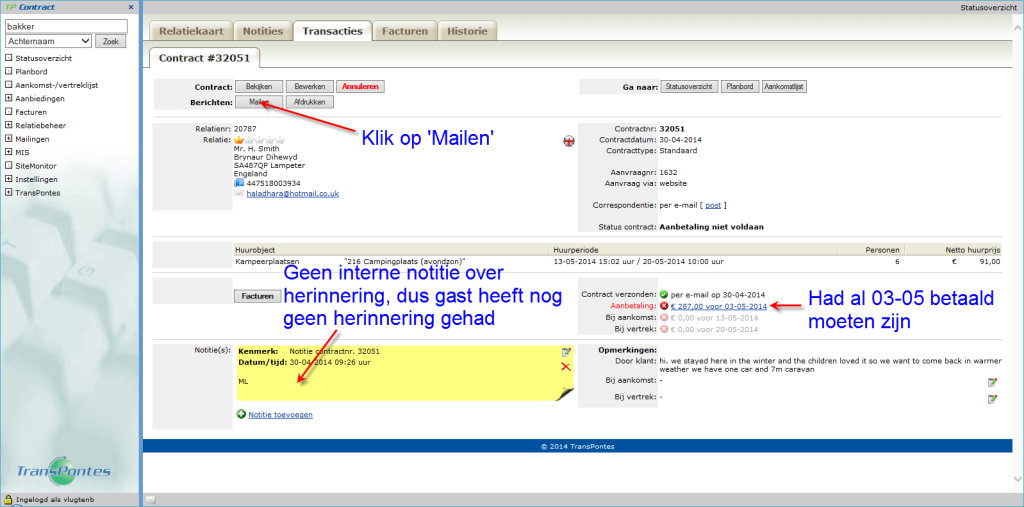Close the TP Contract sidebar panel

point(131,7)
